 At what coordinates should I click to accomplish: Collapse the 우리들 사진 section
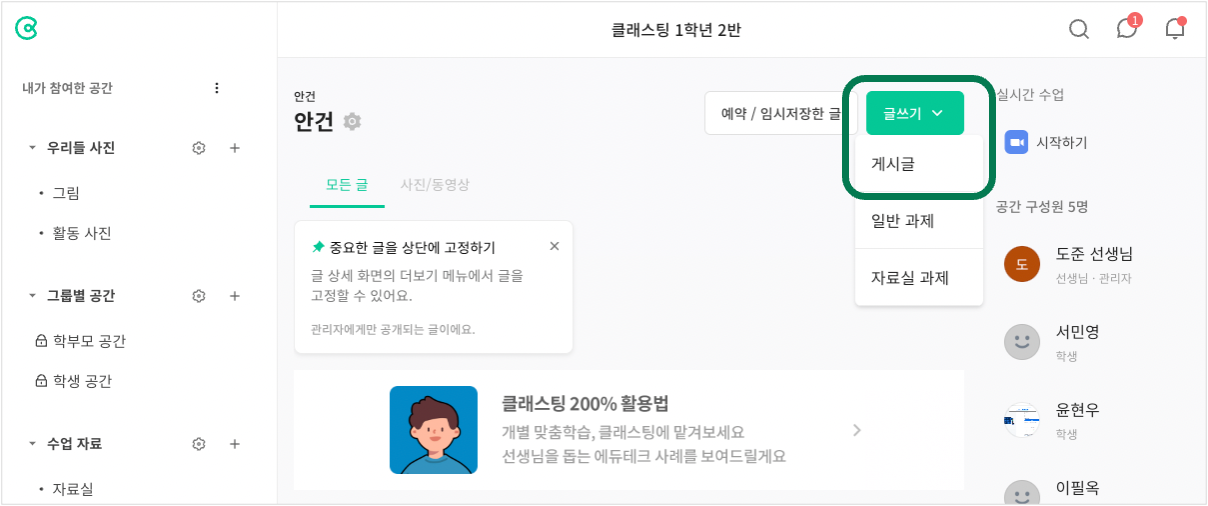click(32, 148)
